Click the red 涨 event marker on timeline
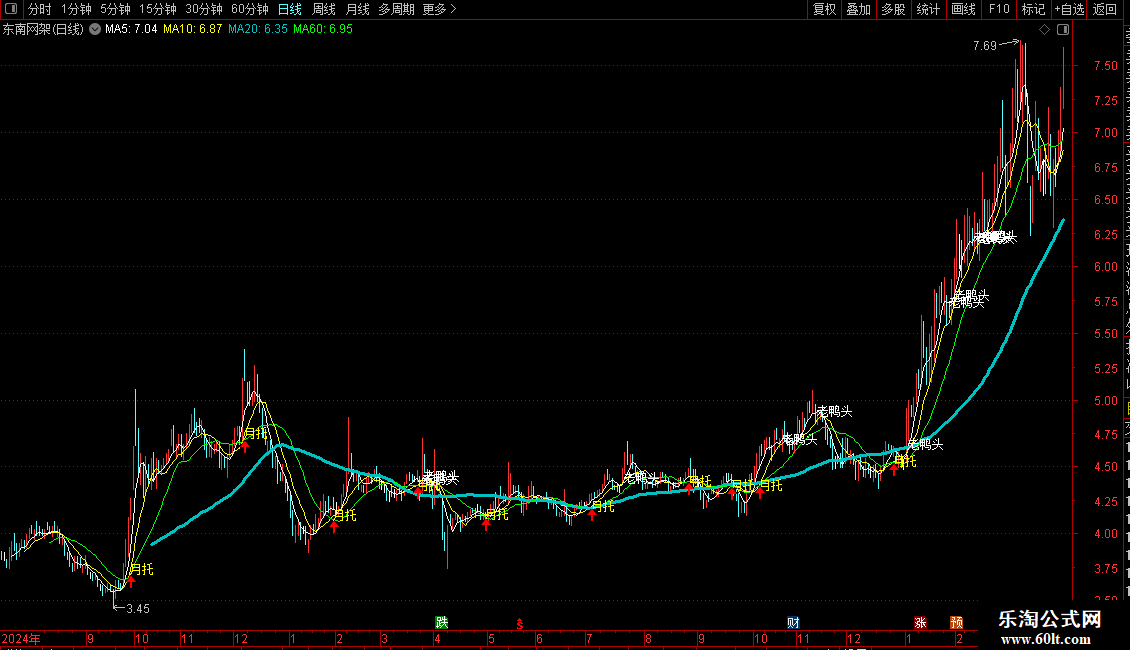The height and width of the screenshot is (650, 1130). pos(920,623)
